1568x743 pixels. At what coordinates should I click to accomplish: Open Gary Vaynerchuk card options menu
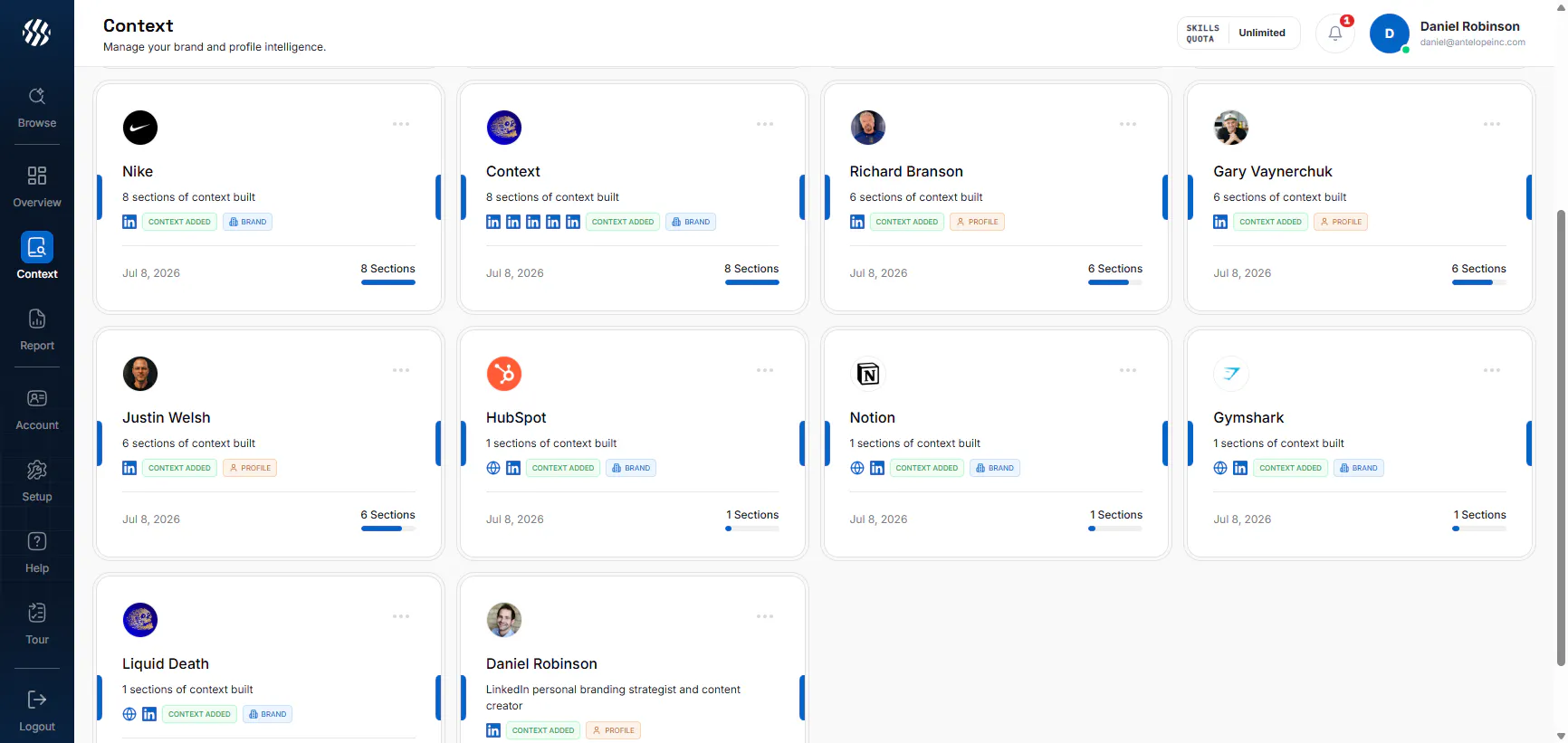tap(1492, 124)
